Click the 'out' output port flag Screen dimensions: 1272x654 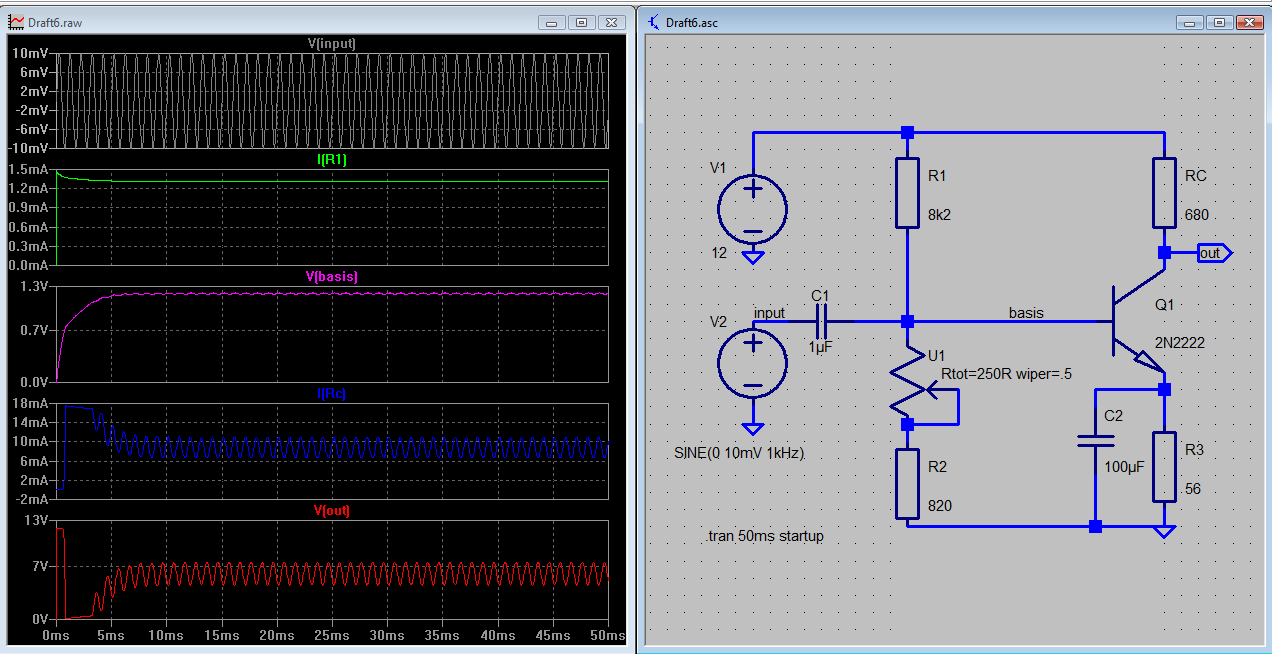point(1214,253)
